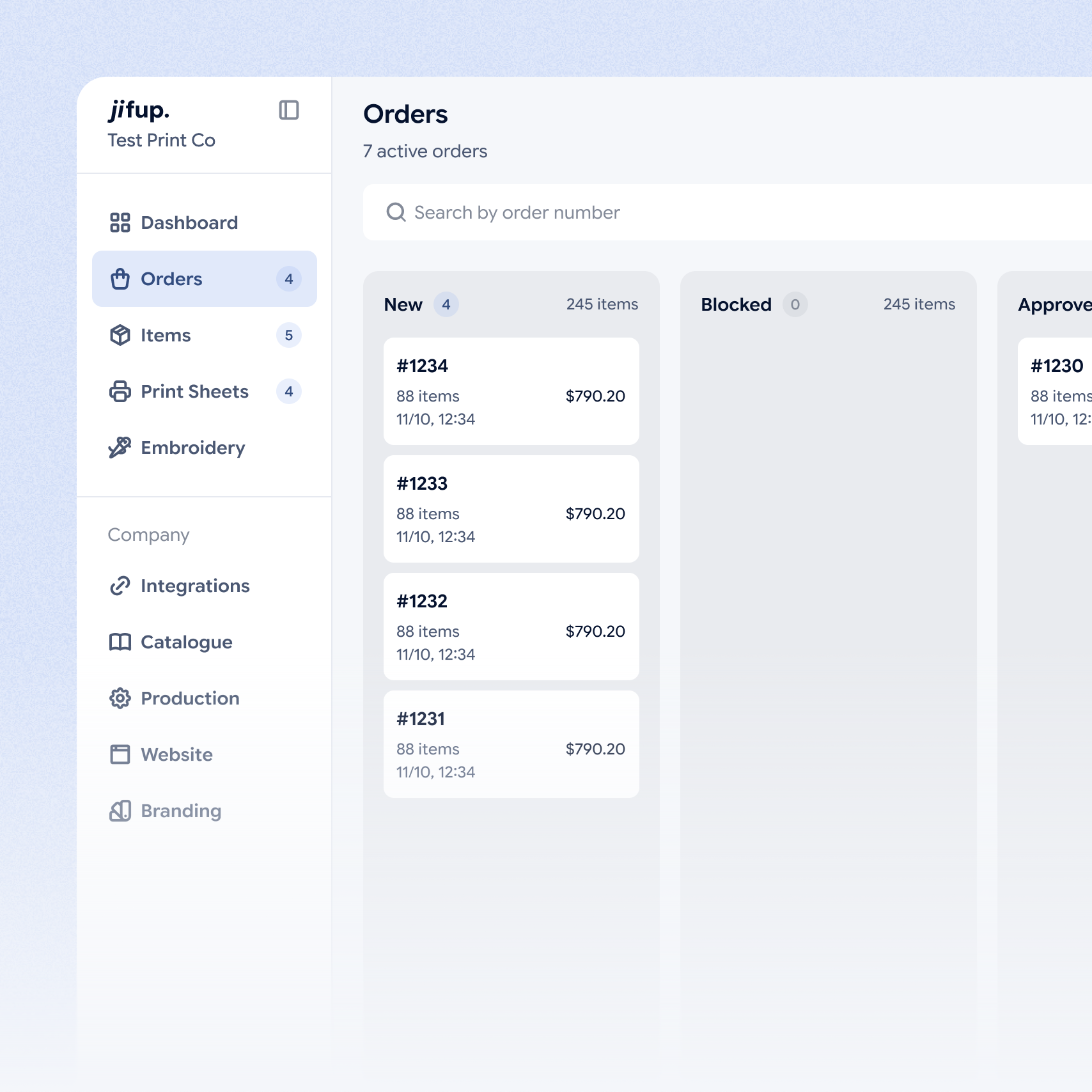Open order #1234 card

(511, 391)
